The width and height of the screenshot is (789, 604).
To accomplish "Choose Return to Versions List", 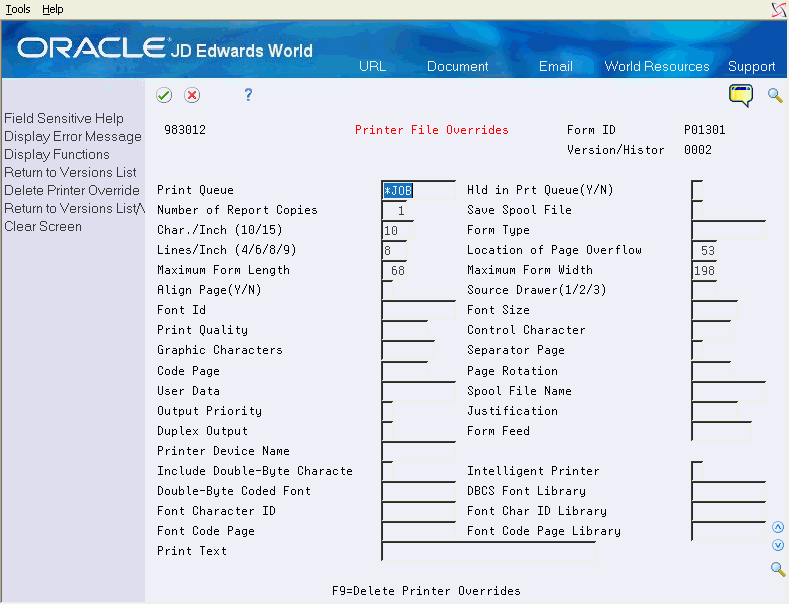I will pos(70,173).
